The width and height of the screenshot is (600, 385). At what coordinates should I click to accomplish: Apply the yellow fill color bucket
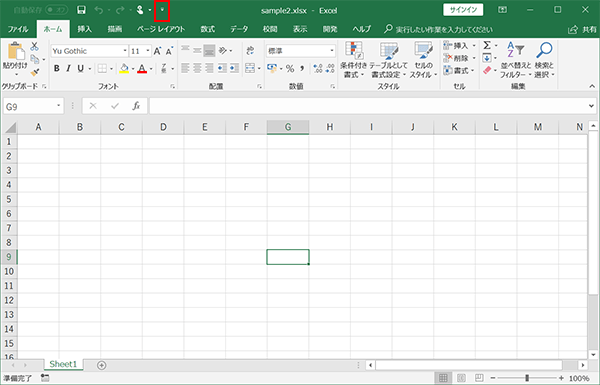(x=124, y=69)
